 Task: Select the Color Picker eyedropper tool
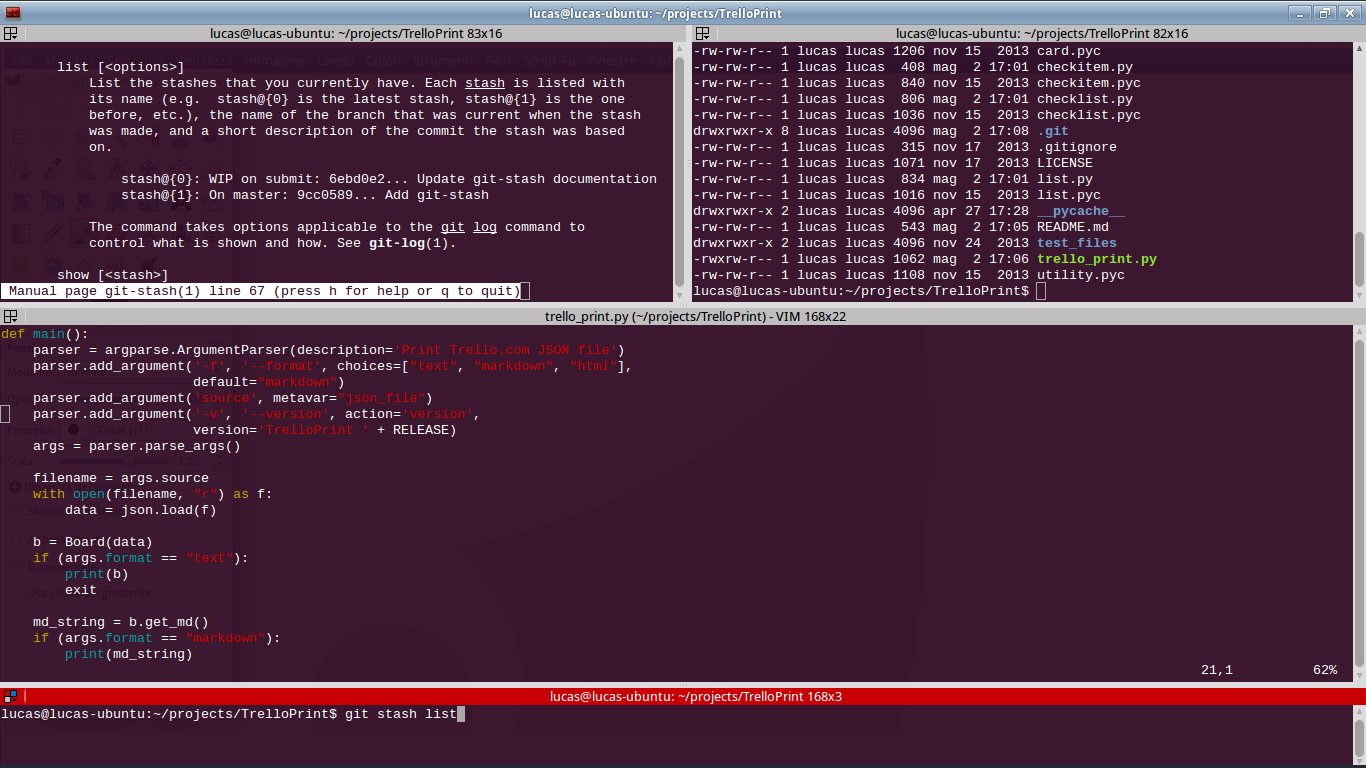(51, 169)
